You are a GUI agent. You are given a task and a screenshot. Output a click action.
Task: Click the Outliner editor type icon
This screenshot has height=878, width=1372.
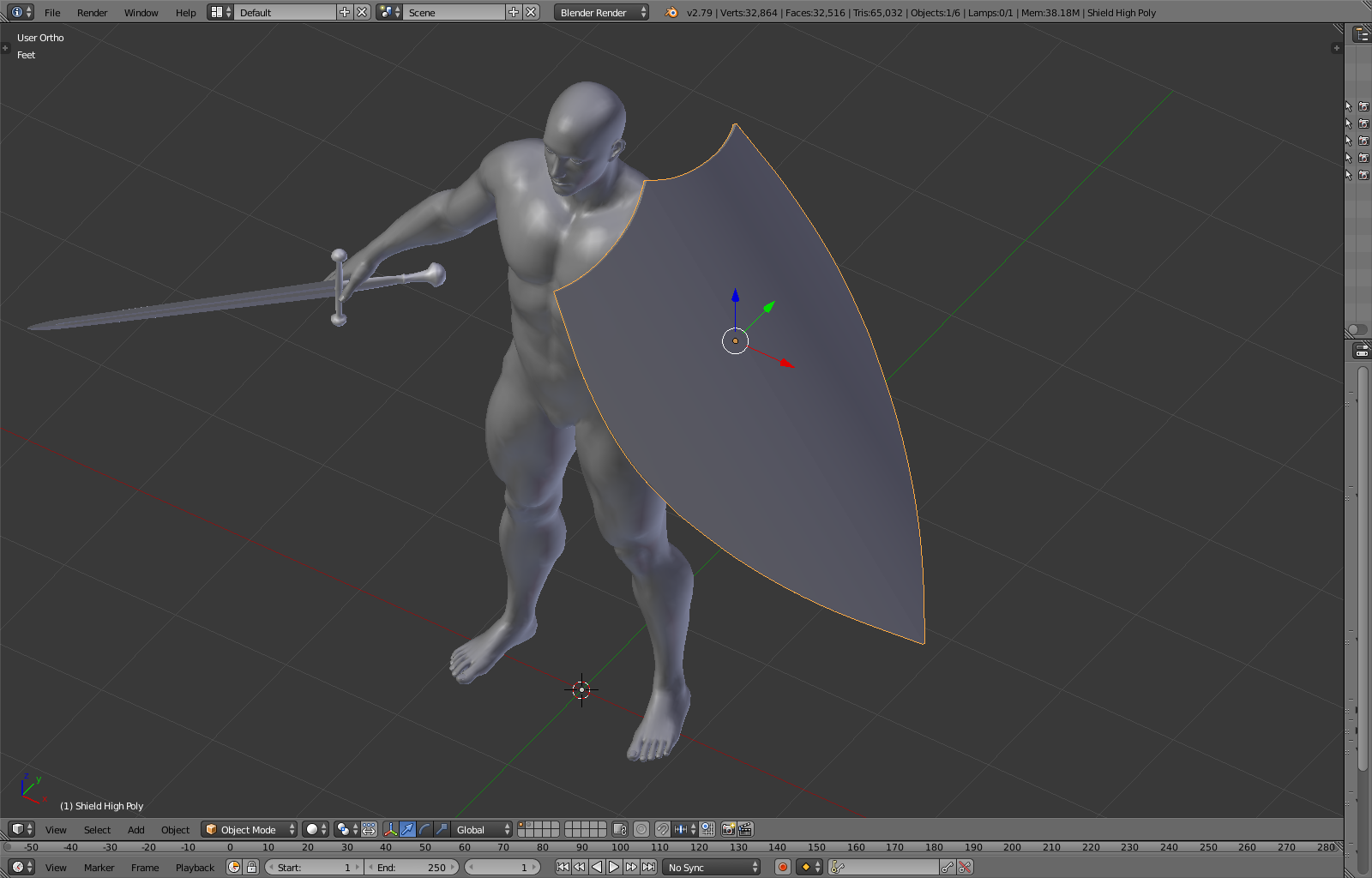[1362, 33]
